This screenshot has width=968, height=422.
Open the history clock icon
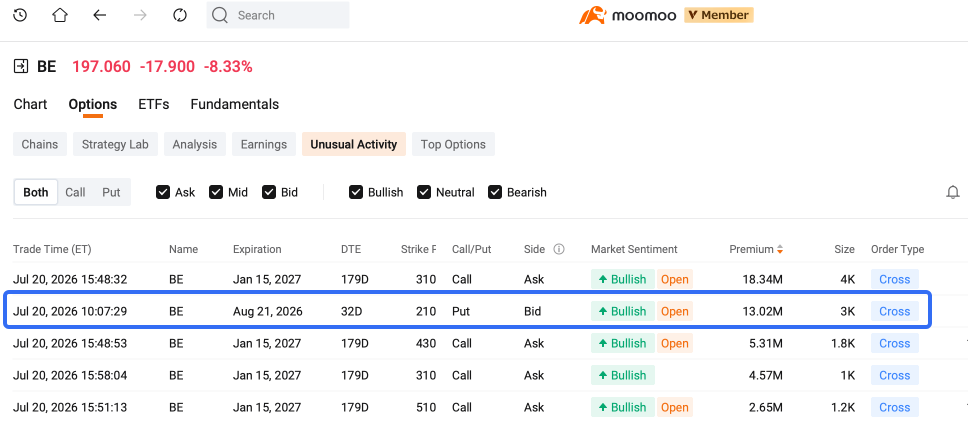coord(20,15)
